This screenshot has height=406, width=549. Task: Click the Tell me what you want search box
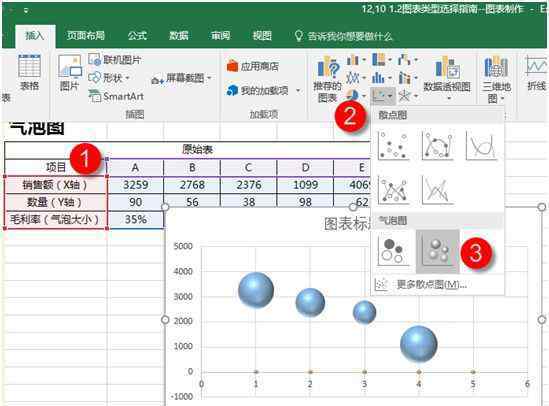(344, 36)
